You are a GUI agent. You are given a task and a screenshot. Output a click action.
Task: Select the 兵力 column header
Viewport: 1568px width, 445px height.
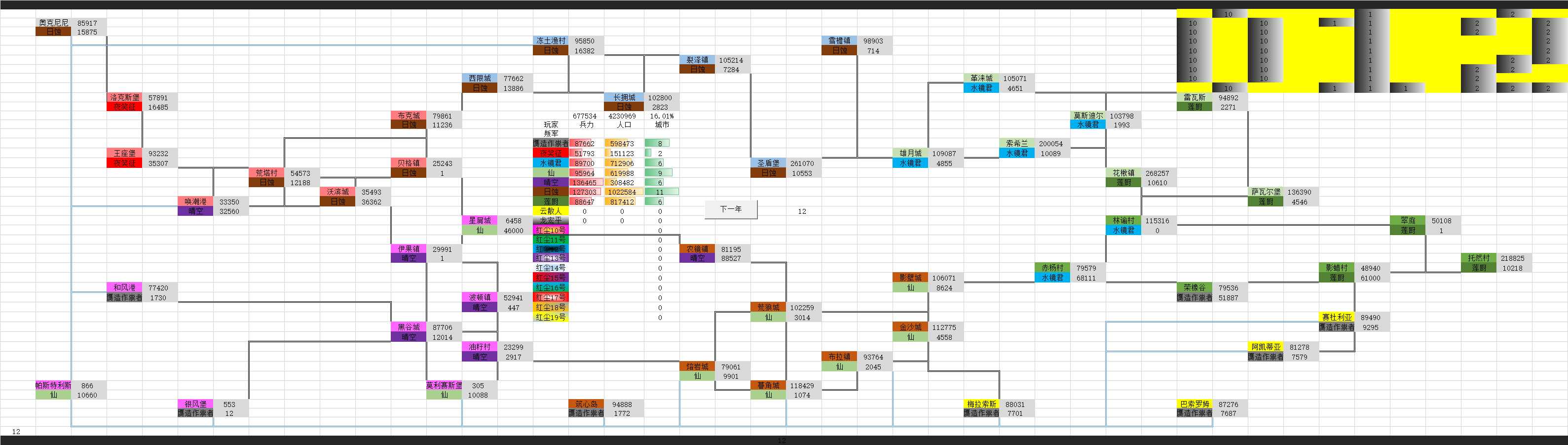coord(586,125)
